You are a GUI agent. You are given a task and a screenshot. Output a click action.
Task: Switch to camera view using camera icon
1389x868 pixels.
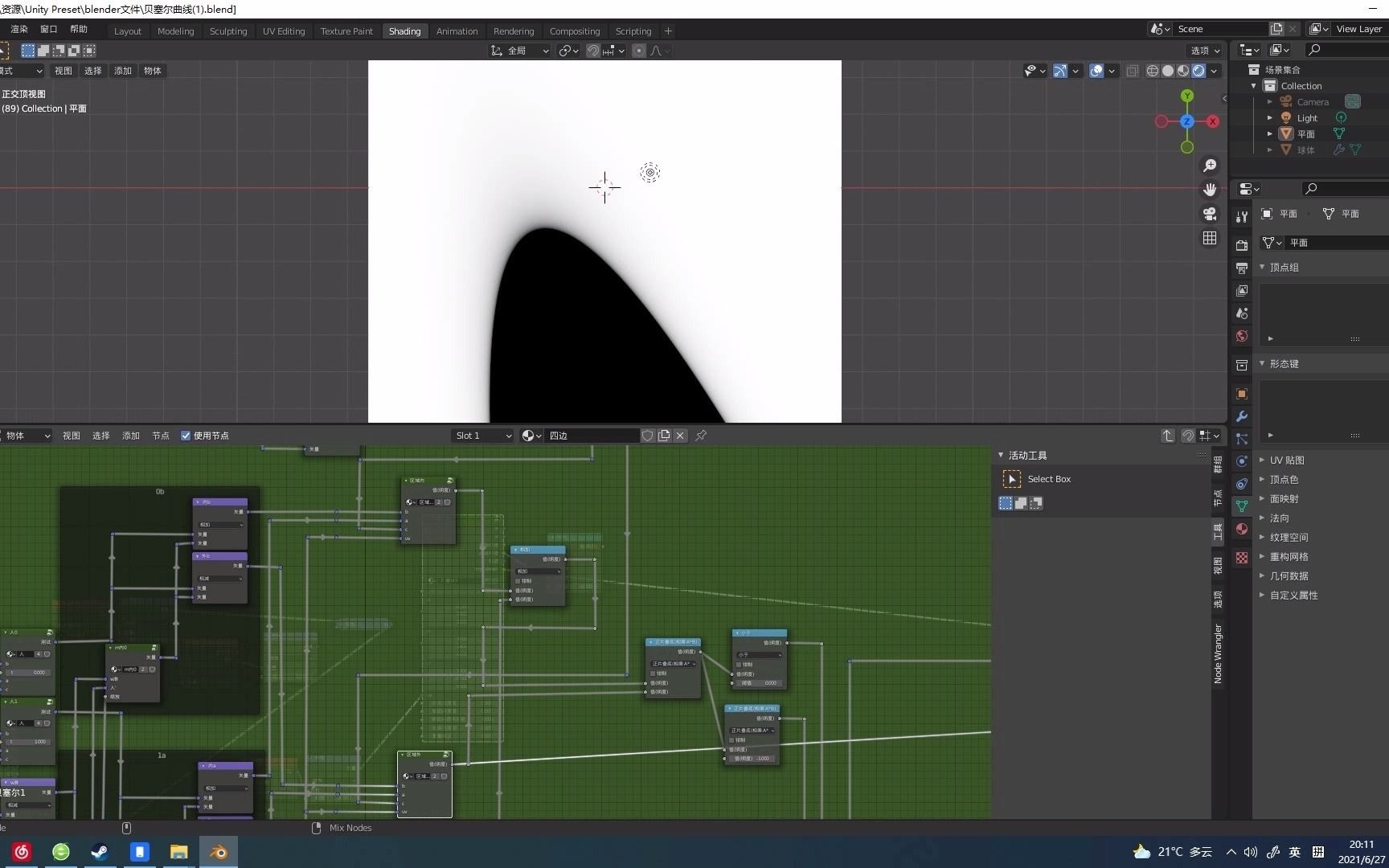(1210, 215)
